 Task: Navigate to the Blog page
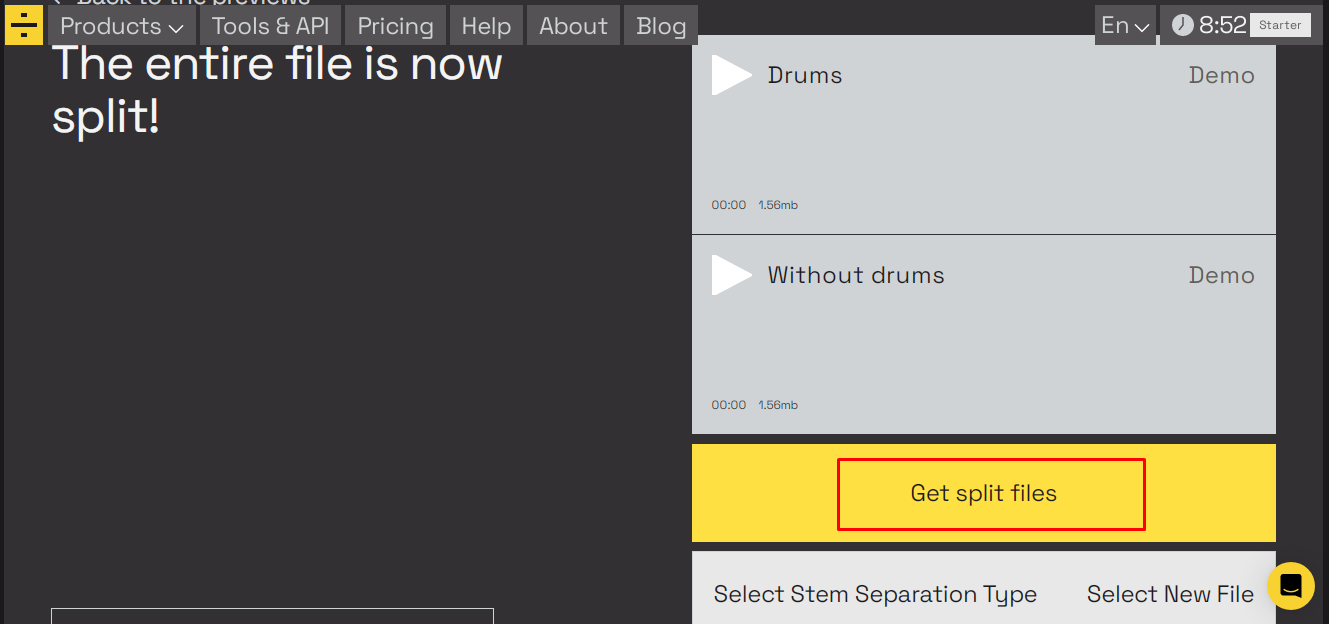coord(660,25)
